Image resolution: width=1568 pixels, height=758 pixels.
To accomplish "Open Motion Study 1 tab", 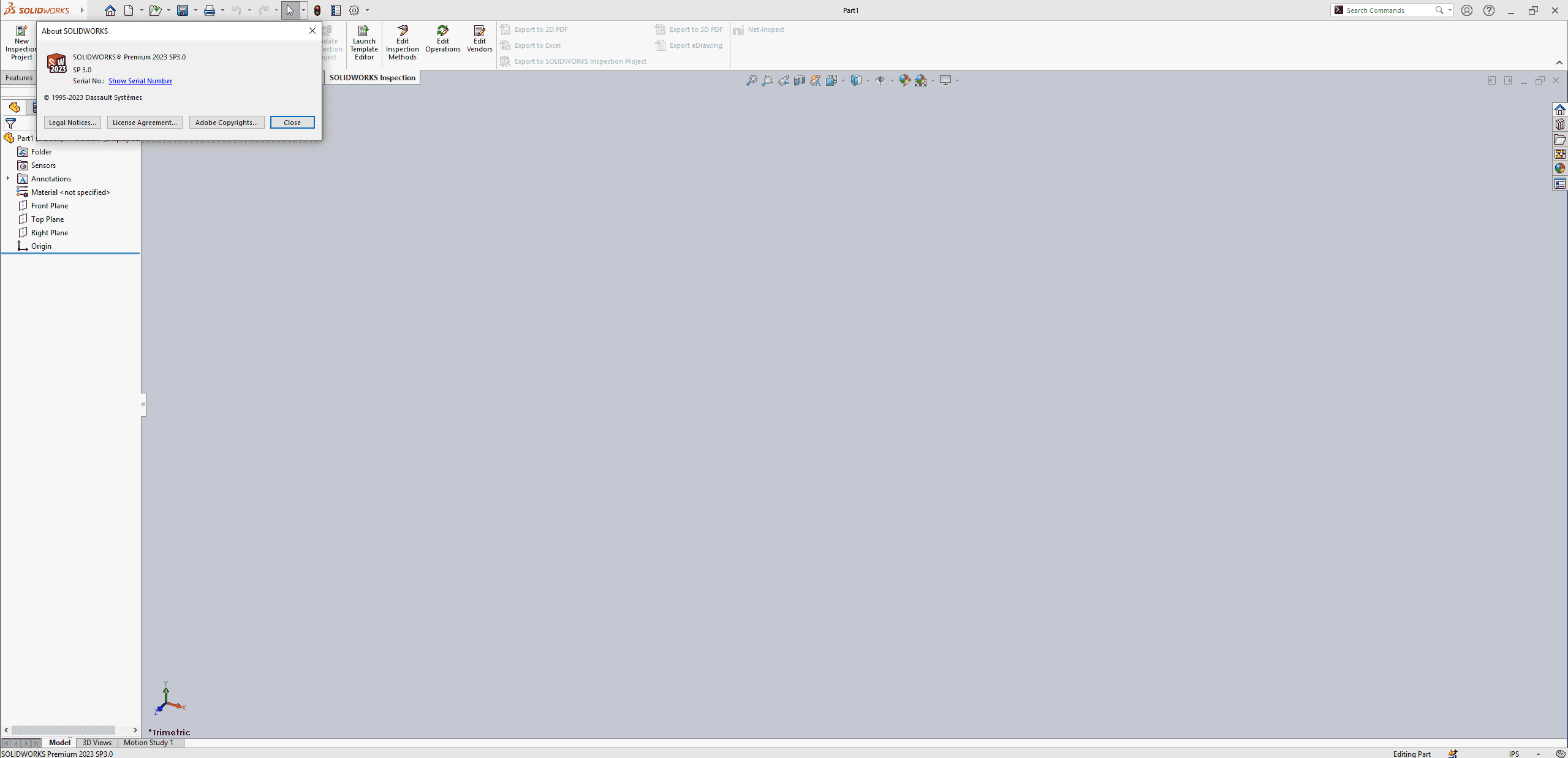I will (149, 743).
